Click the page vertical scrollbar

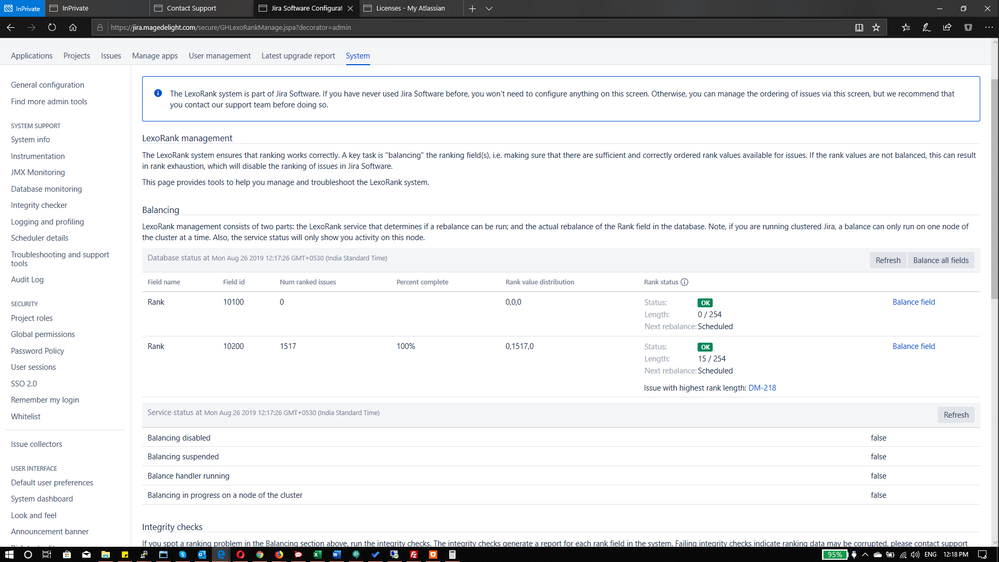click(995, 188)
